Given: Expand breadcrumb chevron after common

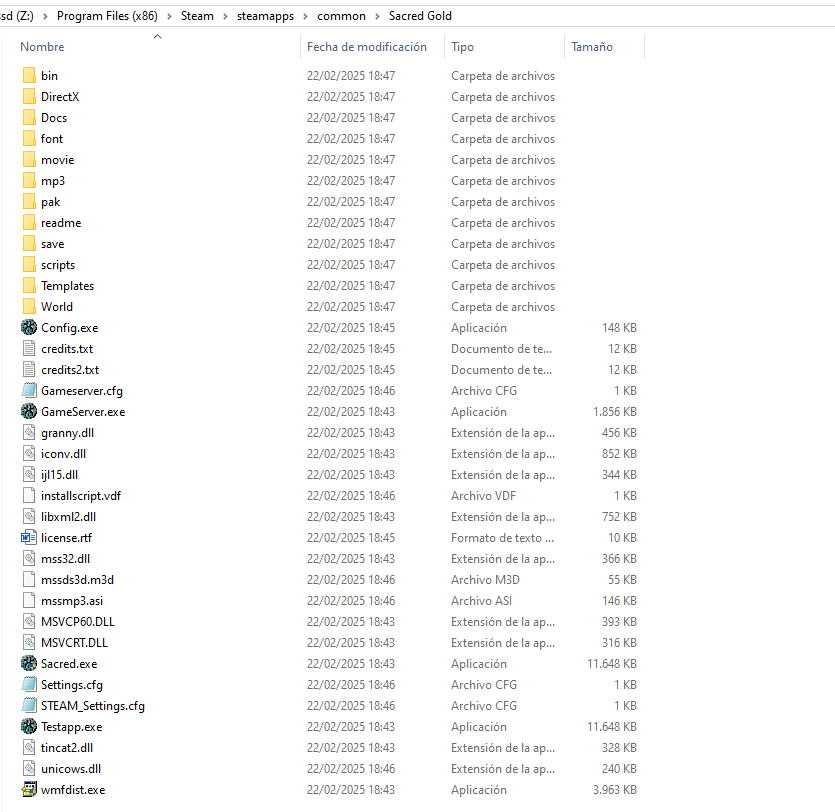Looking at the screenshot, I should click(x=377, y=17).
